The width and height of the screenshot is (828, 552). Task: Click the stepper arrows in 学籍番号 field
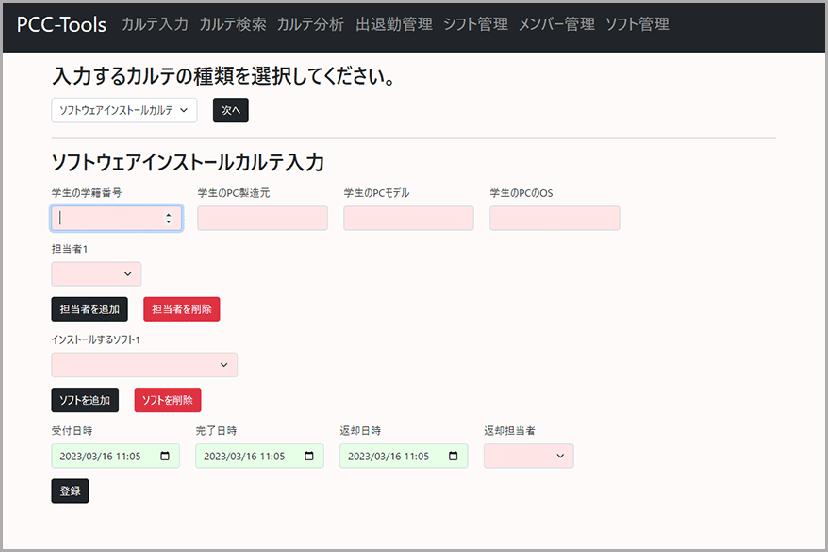pos(168,218)
